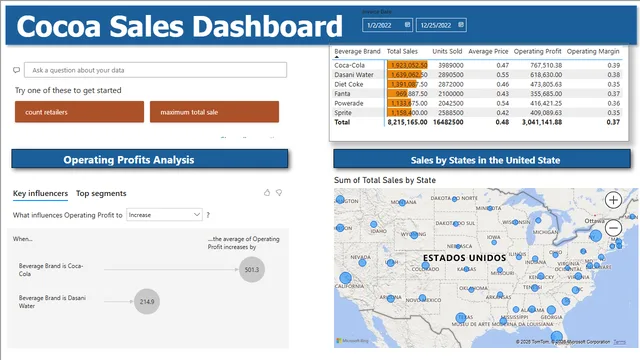Zoom out on the map
The height and width of the screenshot is (360, 640).
(613, 227)
